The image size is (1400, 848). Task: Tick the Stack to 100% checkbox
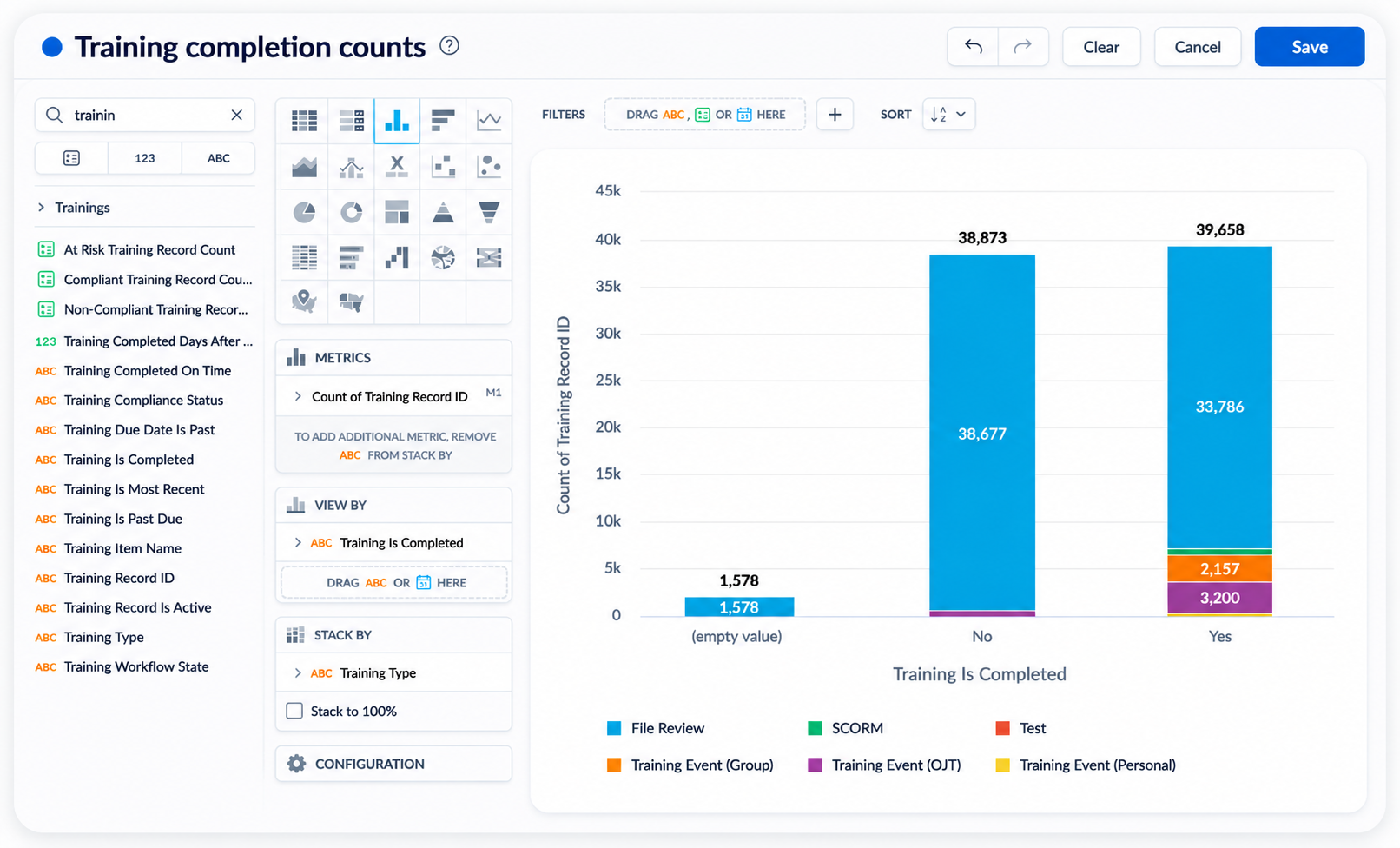(x=294, y=711)
